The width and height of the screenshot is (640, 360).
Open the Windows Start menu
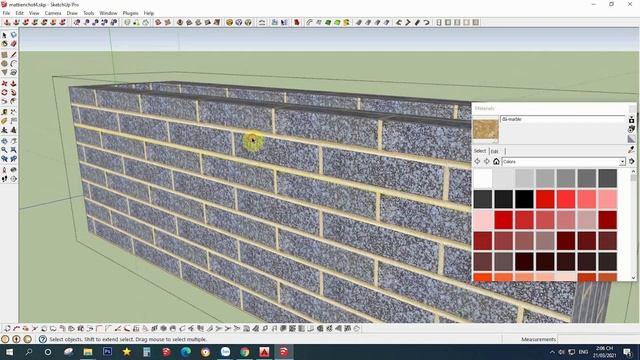tap(9, 352)
